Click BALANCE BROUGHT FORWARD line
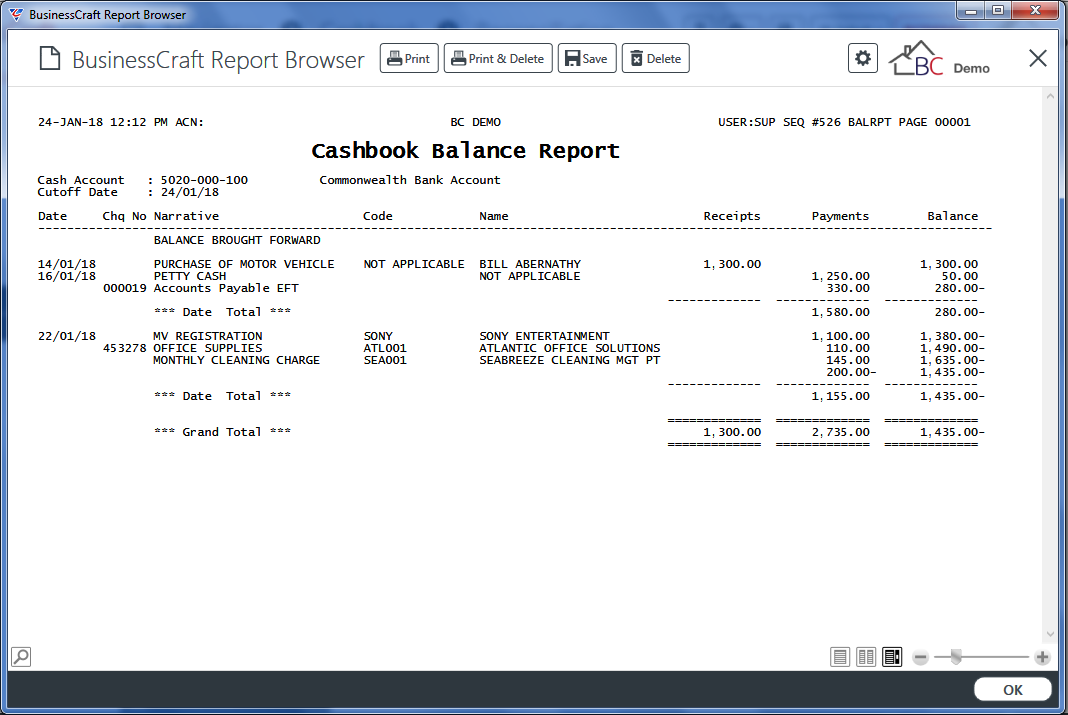1068x715 pixels. (236, 240)
